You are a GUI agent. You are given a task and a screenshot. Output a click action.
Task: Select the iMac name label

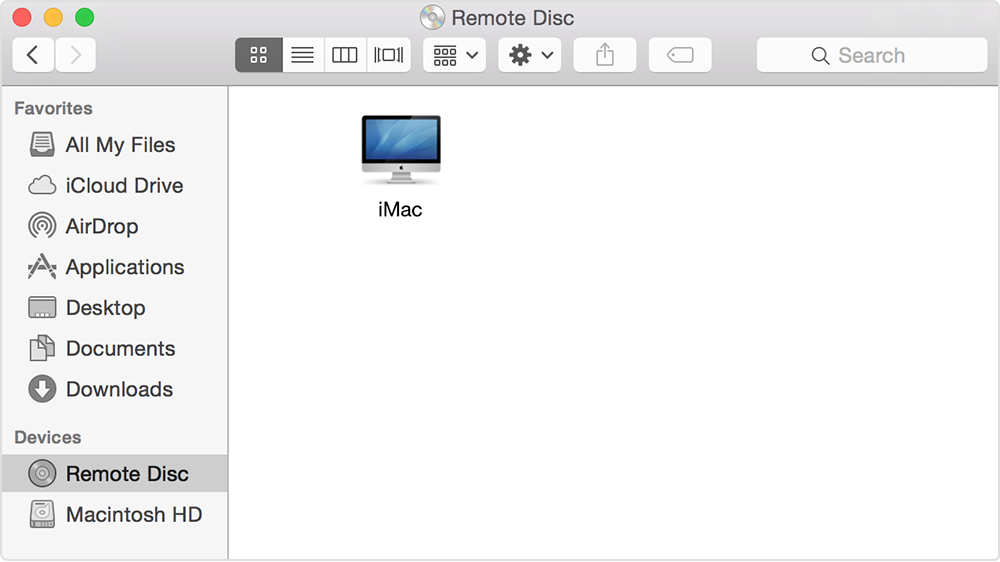coord(400,209)
